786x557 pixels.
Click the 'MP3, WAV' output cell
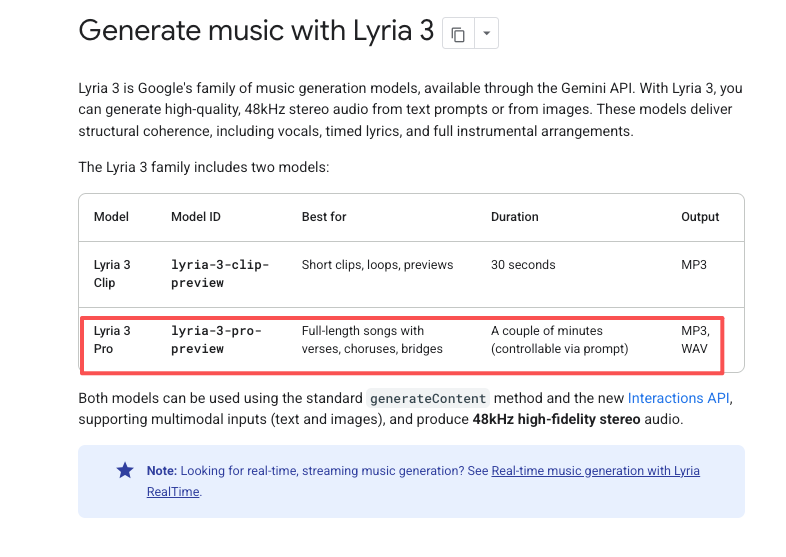pyautogui.click(x=695, y=340)
